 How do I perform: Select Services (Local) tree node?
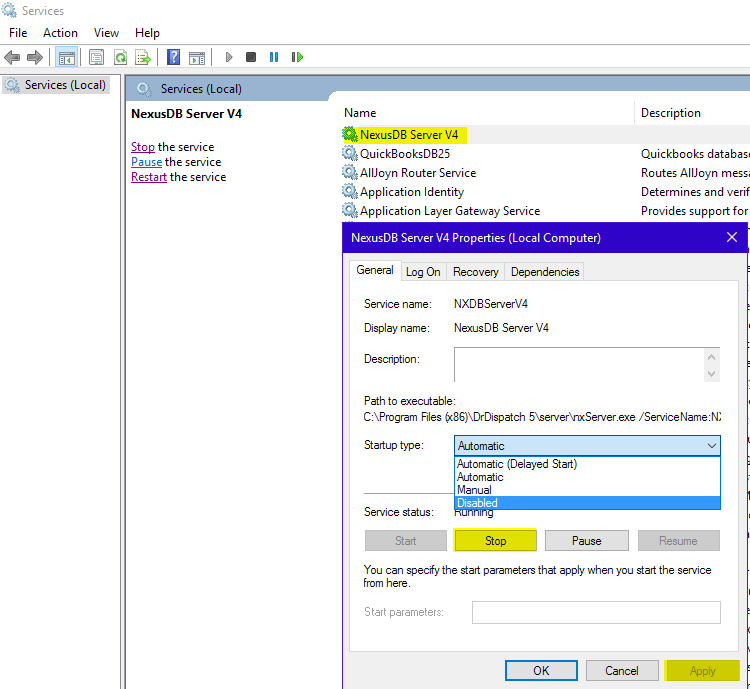[x=55, y=85]
